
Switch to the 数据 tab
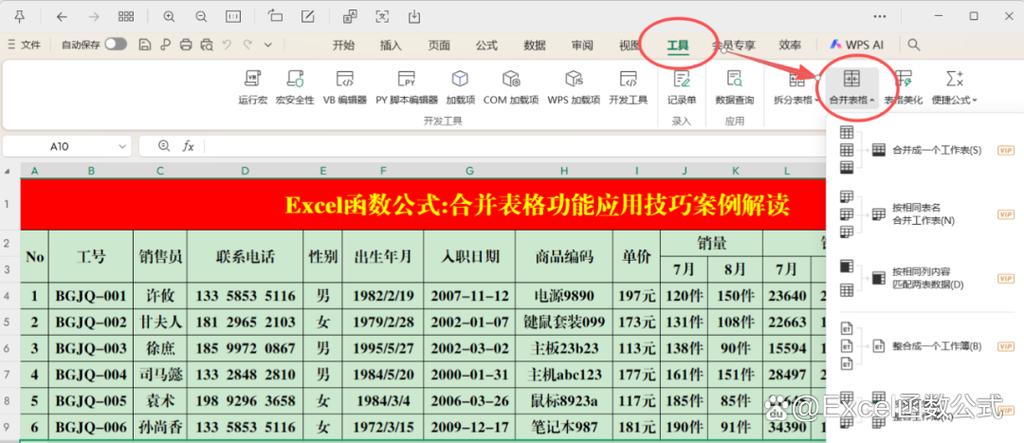tap(534, 45)
